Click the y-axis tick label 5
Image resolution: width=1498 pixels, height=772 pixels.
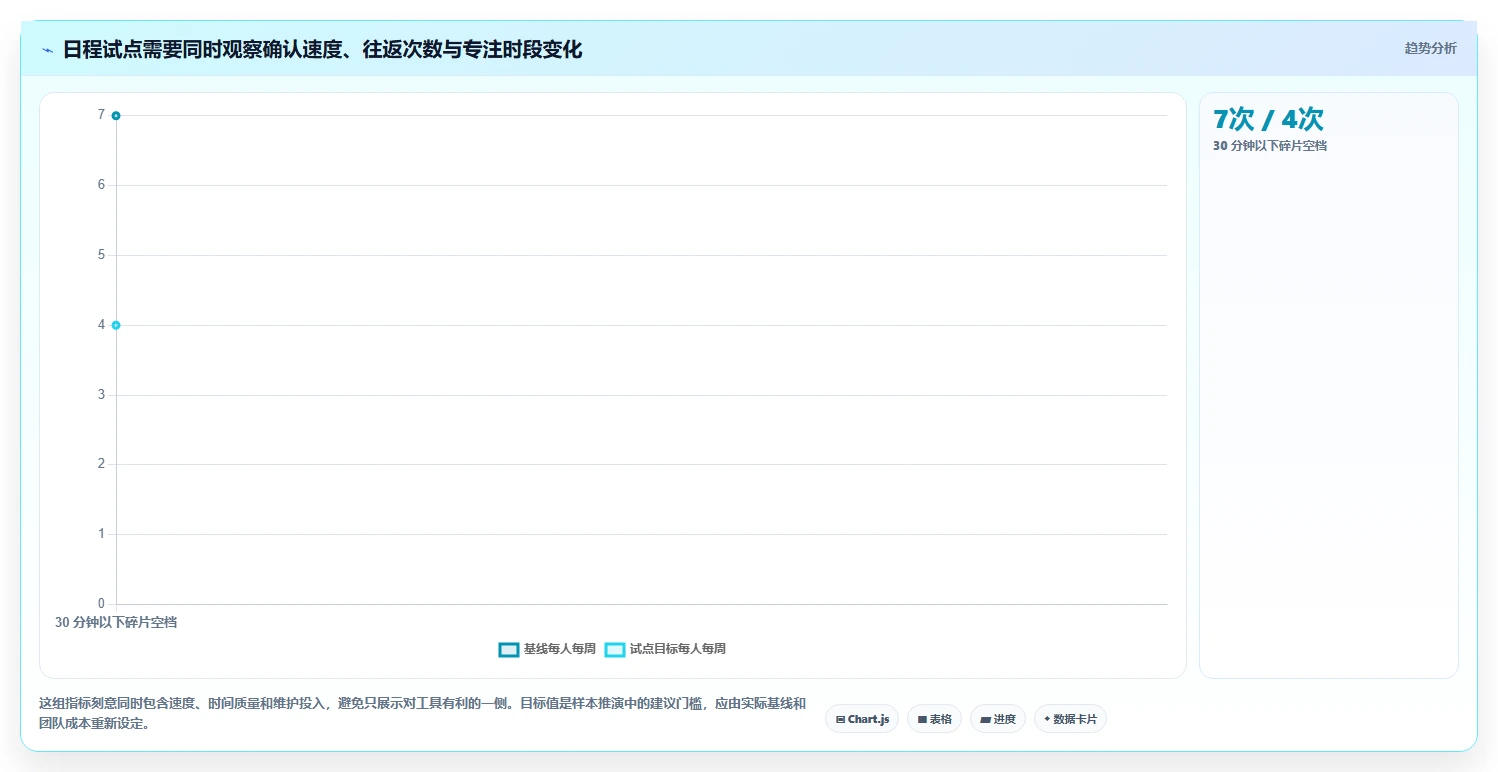pos(101,255)
